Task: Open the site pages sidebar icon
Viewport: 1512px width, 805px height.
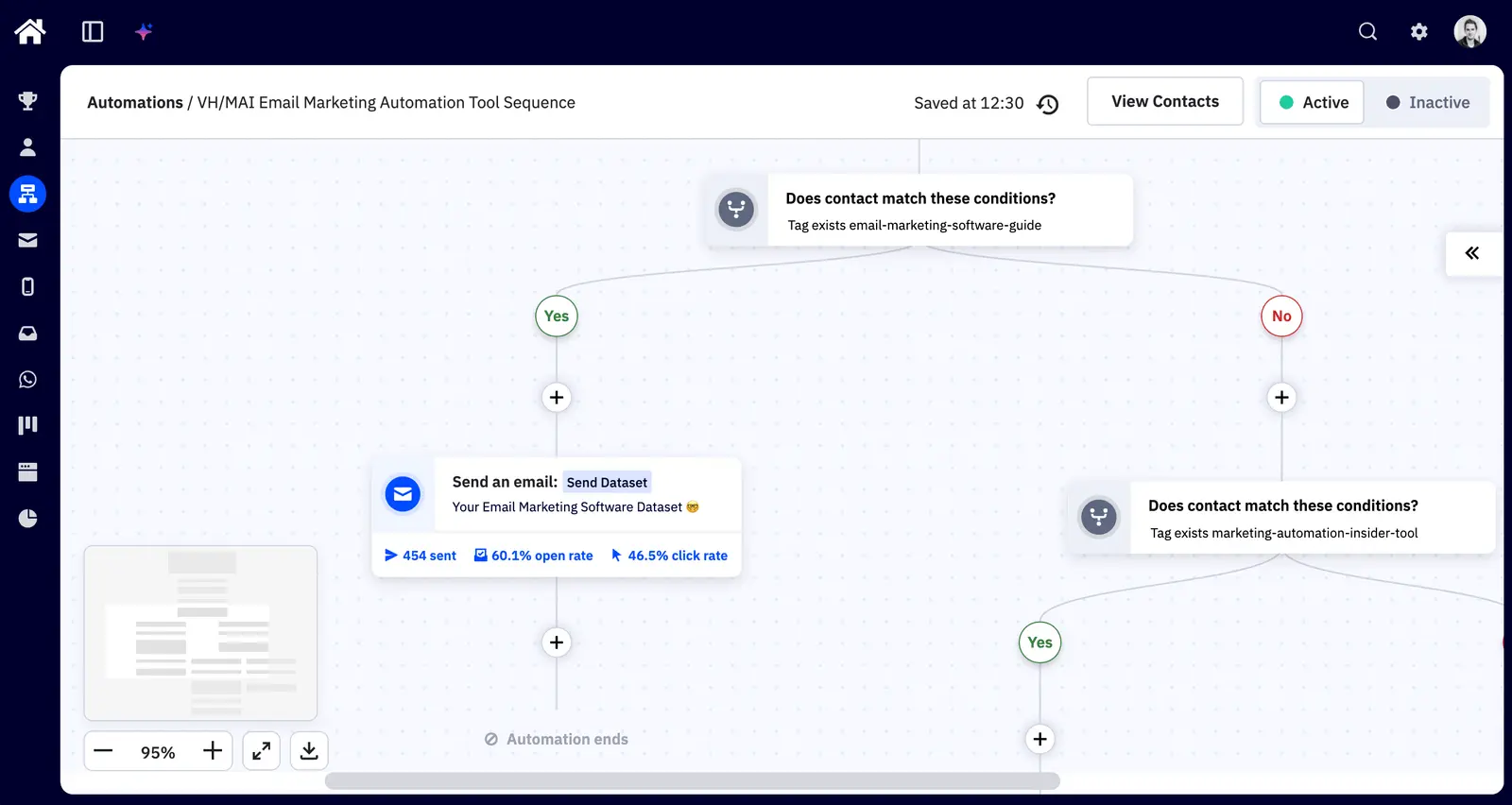Action: click(x=28, y=471)
